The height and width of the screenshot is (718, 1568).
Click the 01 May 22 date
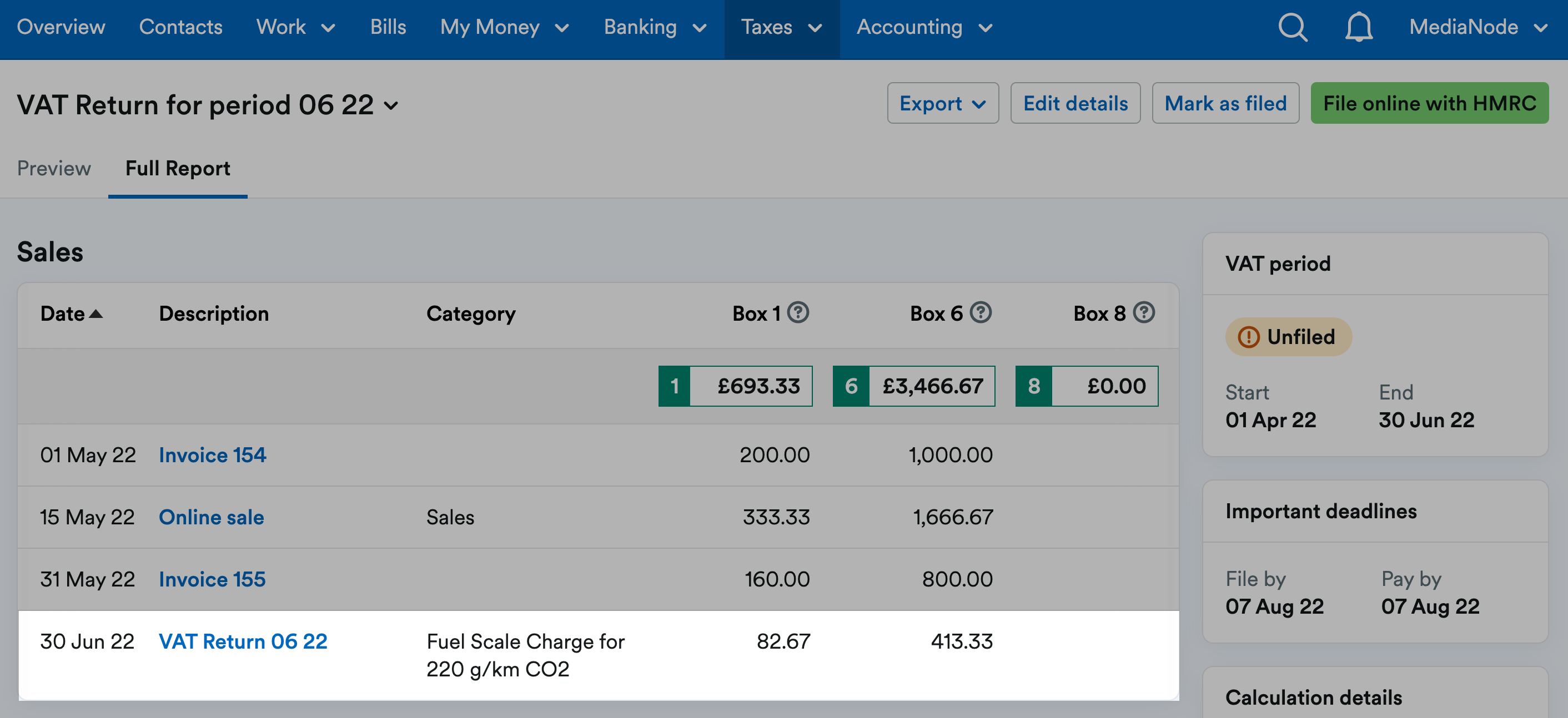tap(88, 455)
